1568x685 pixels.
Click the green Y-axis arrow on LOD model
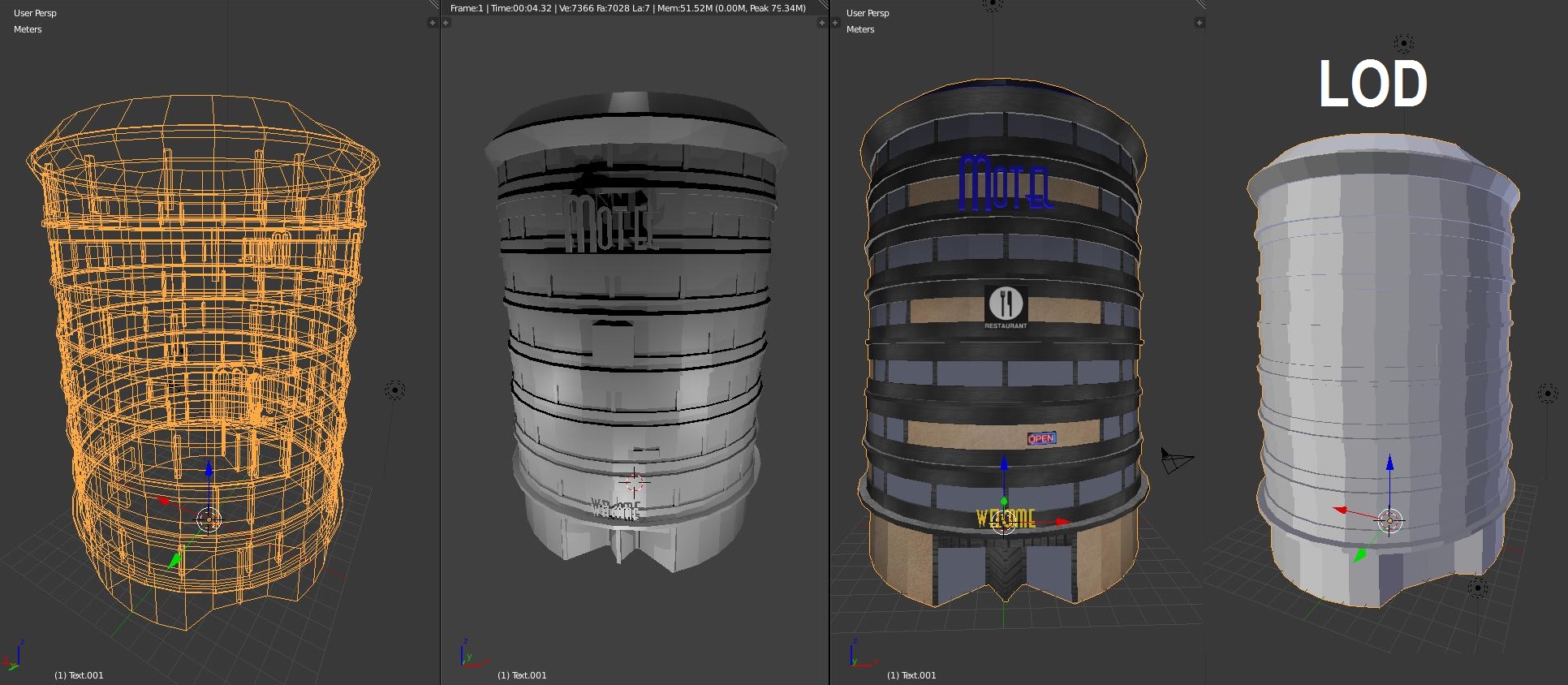click(x=1359, y=556)
